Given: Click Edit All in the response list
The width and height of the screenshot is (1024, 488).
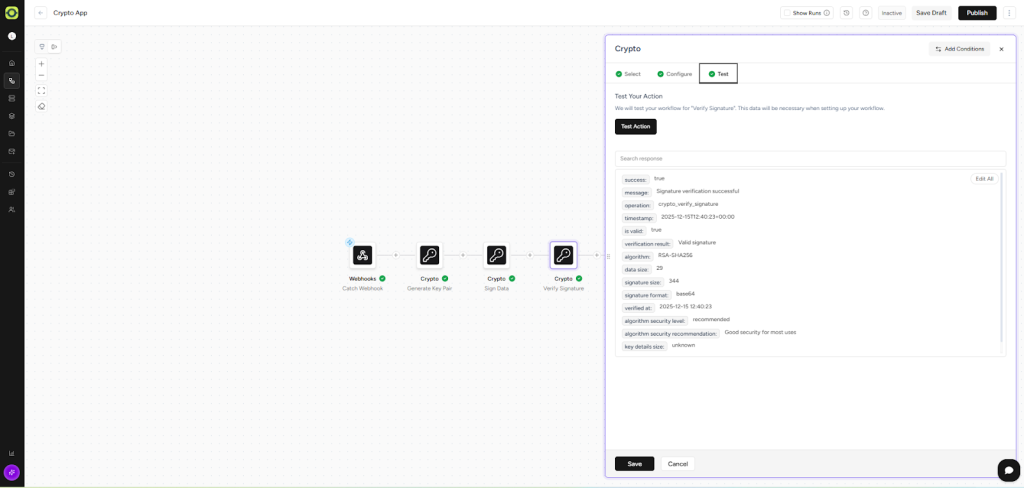Looking at the screenshot, I should tap(984, 179).
